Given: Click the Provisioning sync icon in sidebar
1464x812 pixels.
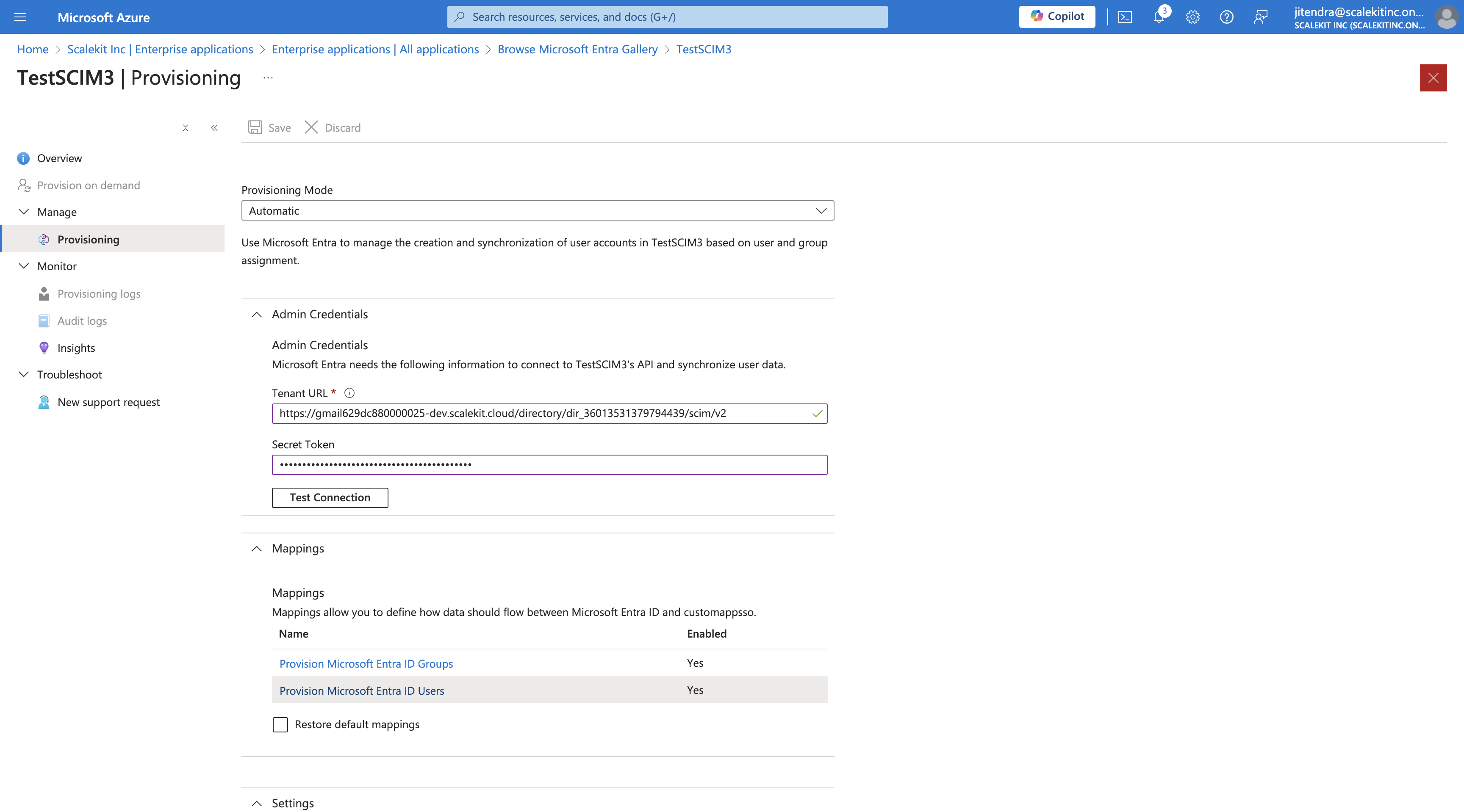Looking at the screenshot, I should [x=44, y=240].
